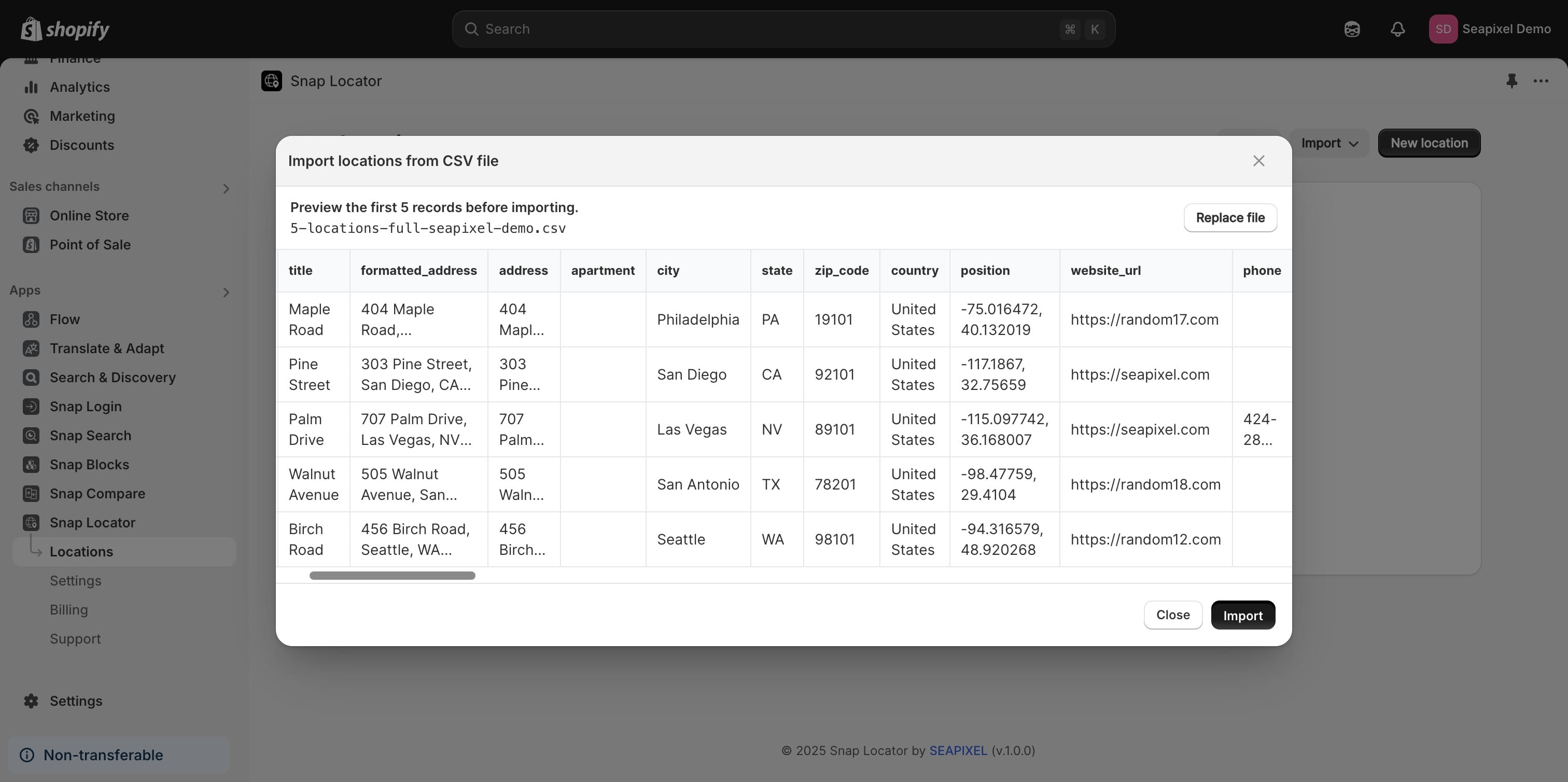Open the Support submenu item
Viewport: 1568px width, 782px height.
click(76, 639)
